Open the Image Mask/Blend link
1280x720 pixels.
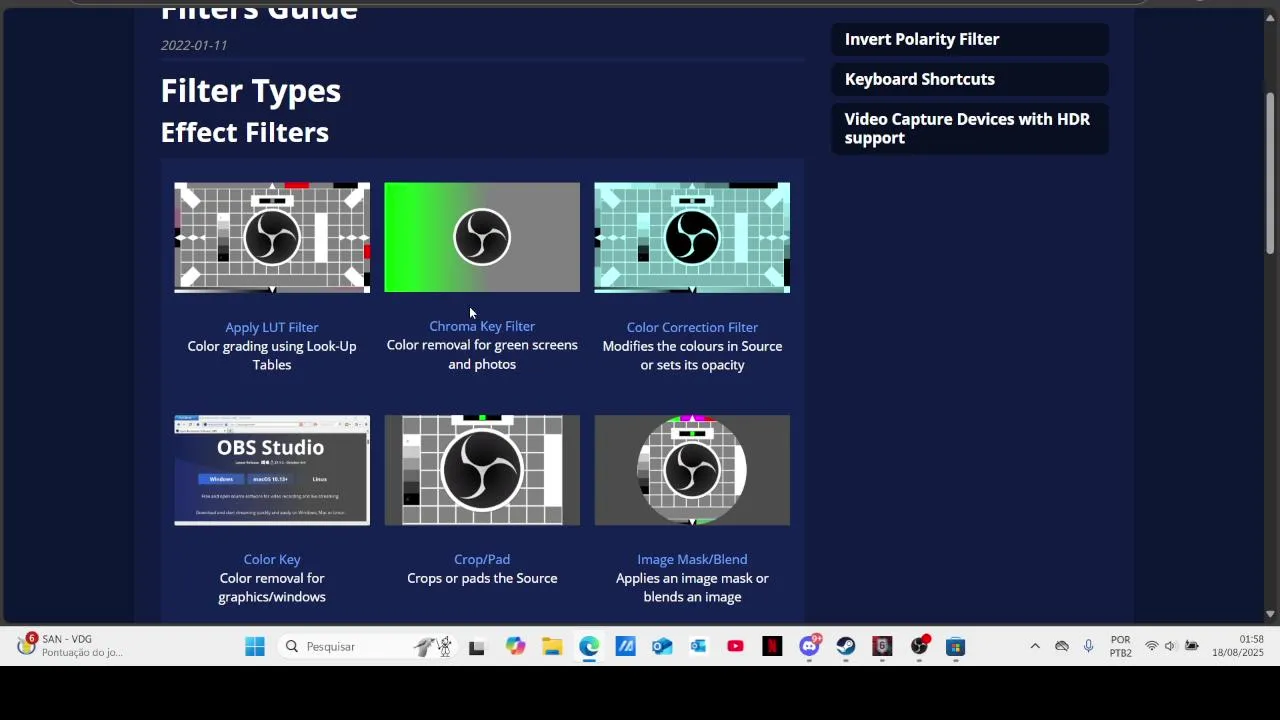692,559
